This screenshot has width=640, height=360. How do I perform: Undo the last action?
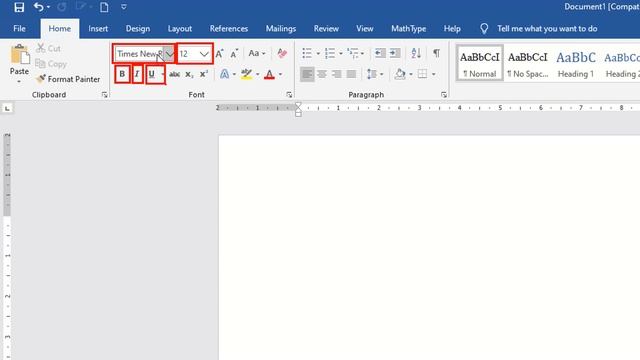tap(38, 7)
